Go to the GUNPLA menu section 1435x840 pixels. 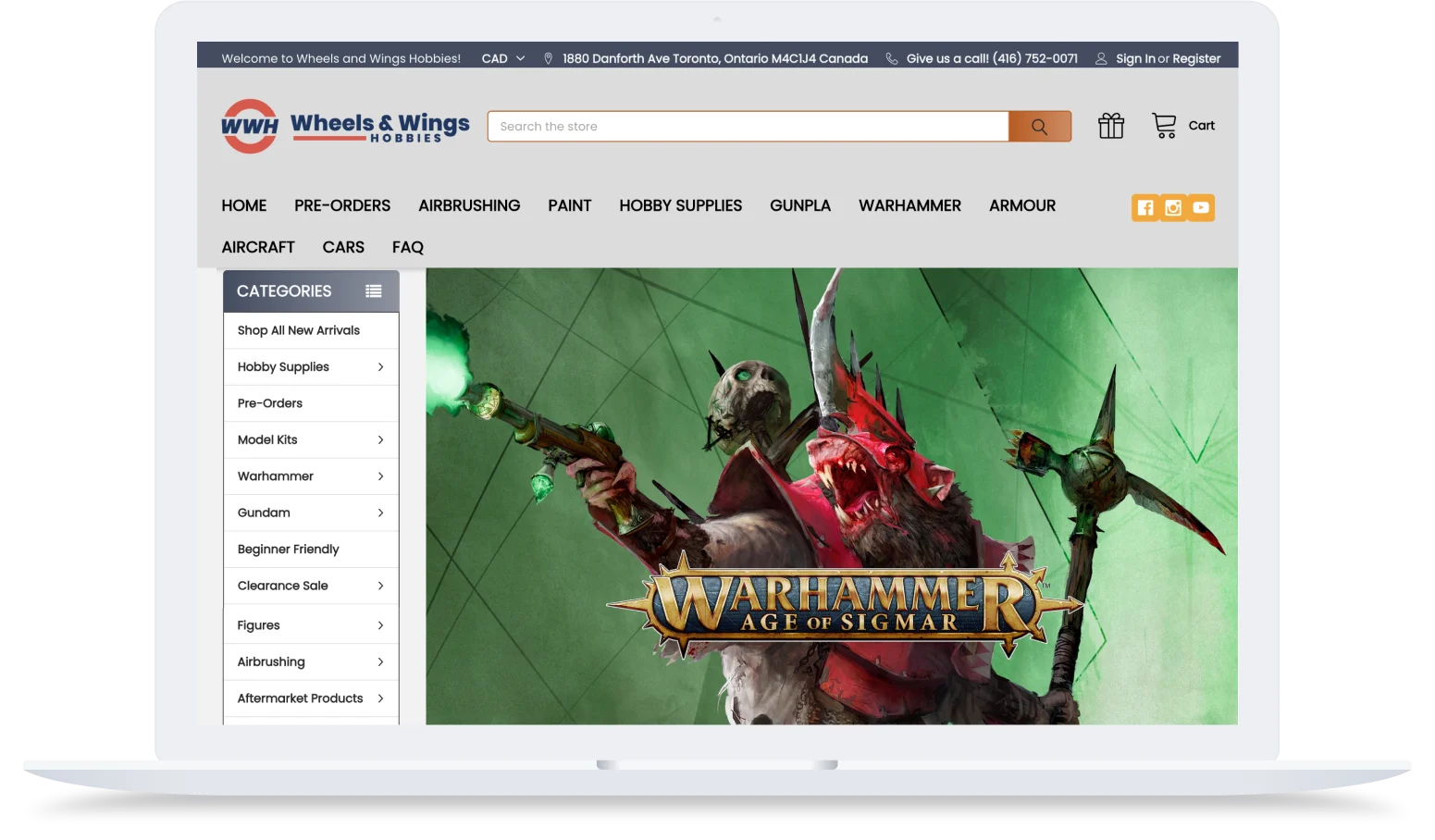(800, 206)
